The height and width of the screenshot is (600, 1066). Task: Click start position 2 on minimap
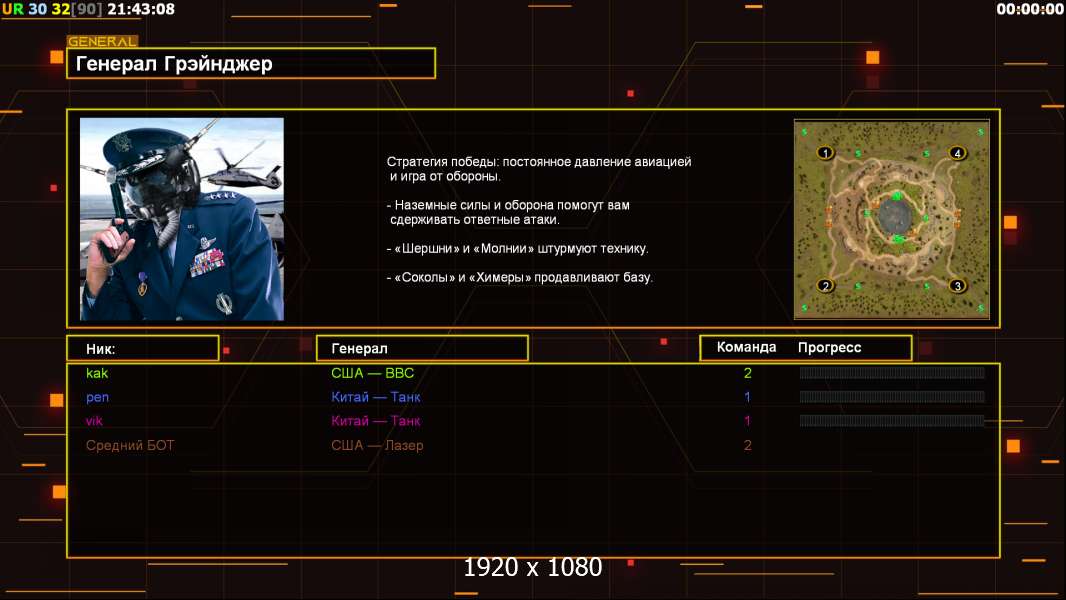(825, 285)
